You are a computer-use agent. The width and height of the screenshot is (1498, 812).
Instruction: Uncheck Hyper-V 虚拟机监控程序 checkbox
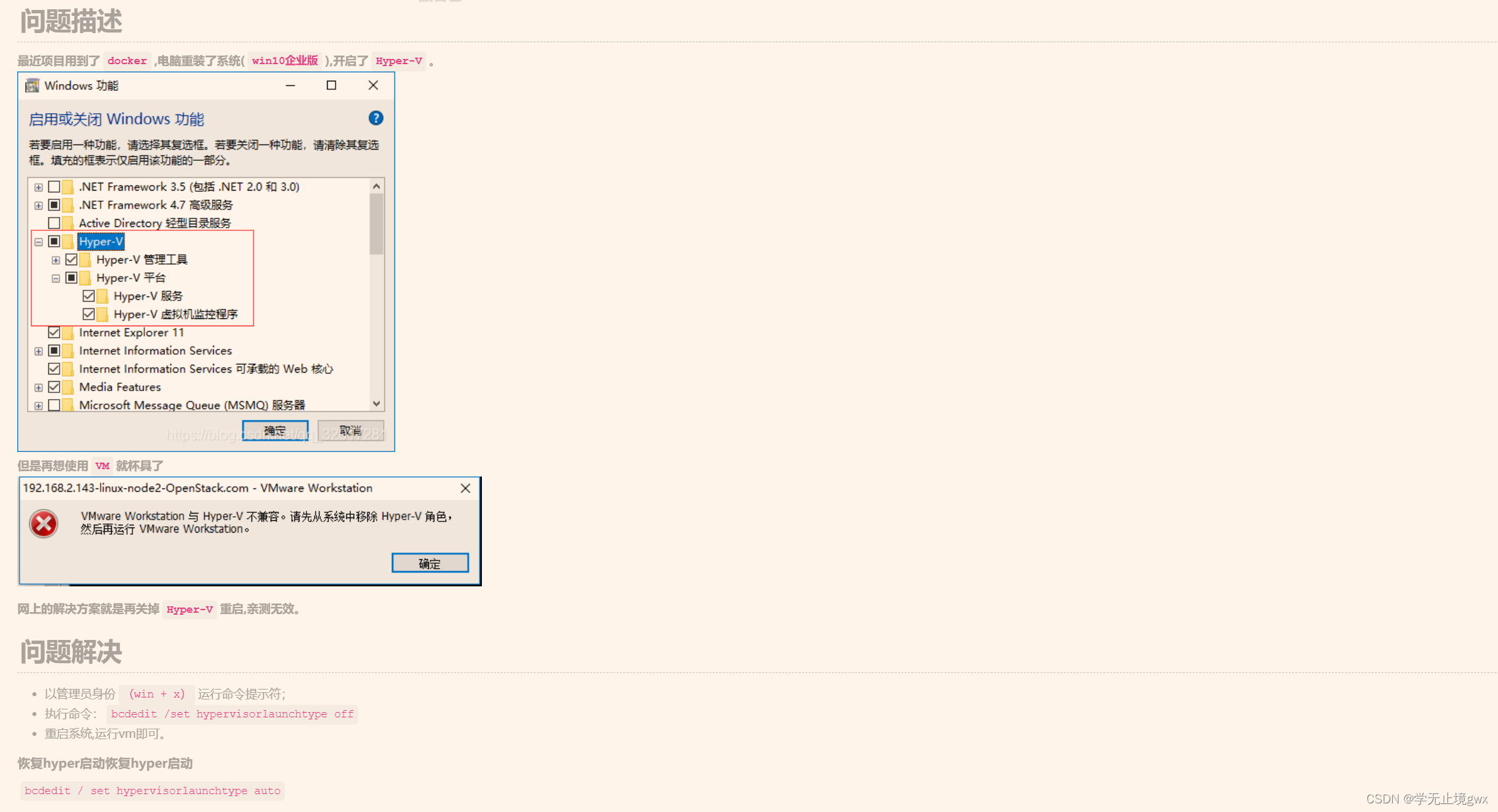point(89,314)
